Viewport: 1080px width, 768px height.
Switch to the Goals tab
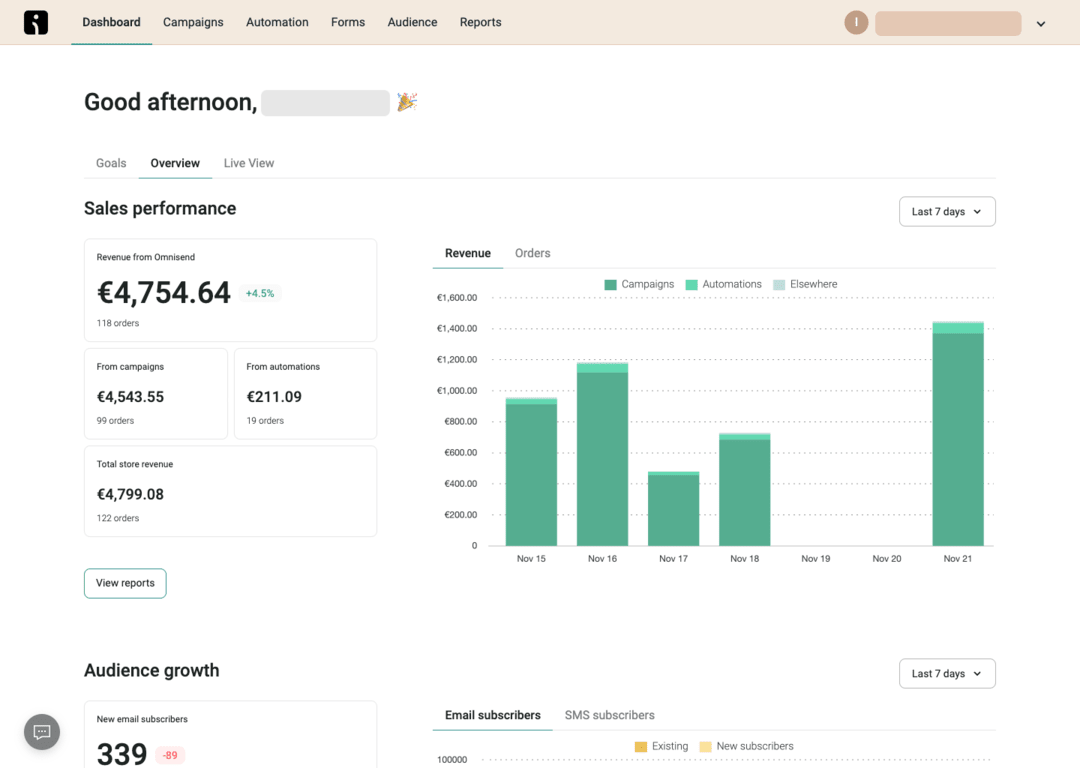110,163
